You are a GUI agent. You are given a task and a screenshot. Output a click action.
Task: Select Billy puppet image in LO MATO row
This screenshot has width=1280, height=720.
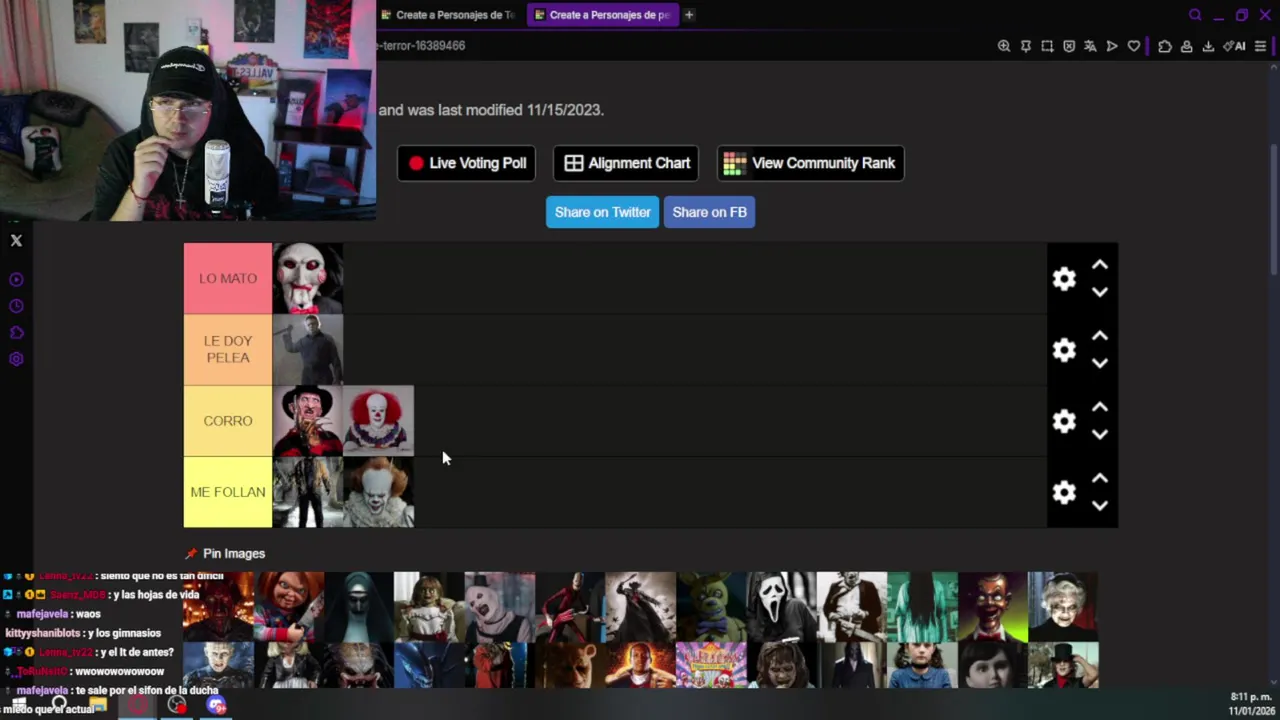pyautogui.click(x=308, y=279)
